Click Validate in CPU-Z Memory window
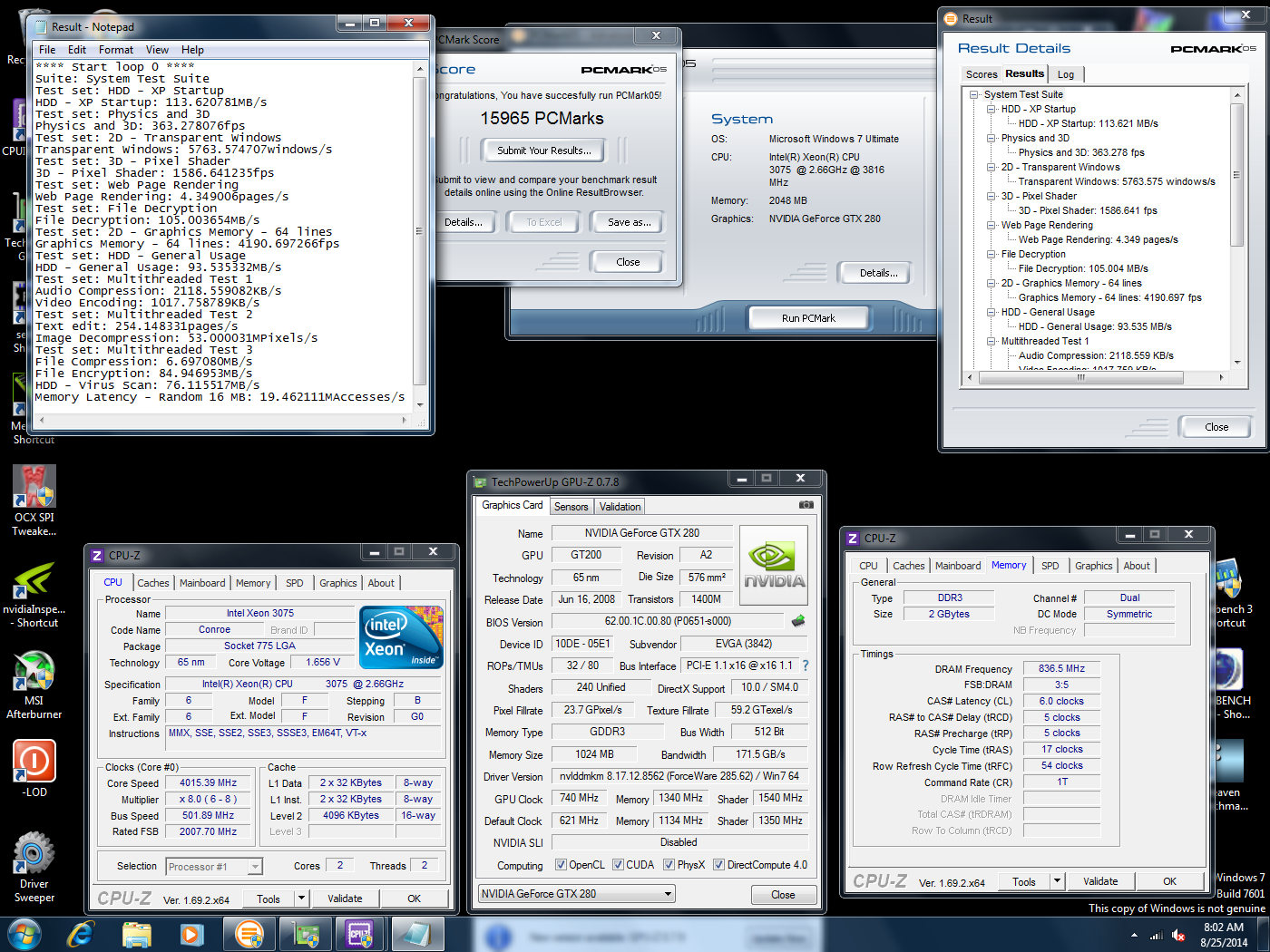This screenshot has width=1270, height=952. pyautogui.click(x=1100, y=881)
